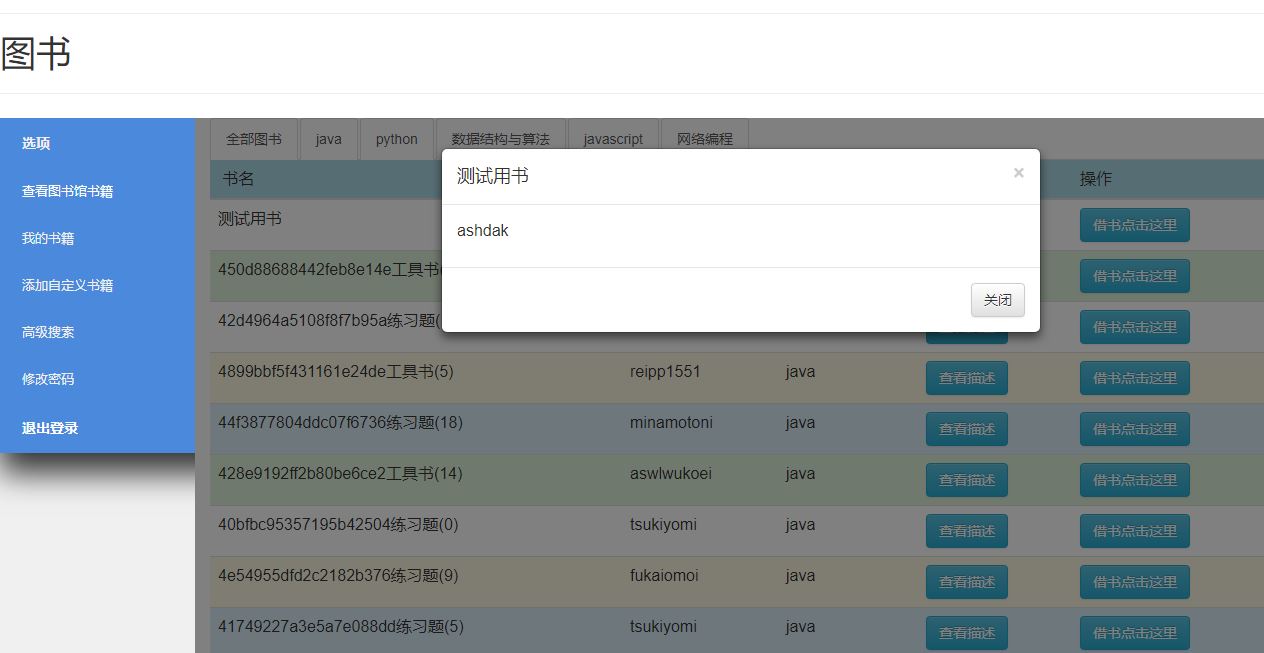Borrow 41749227a3e5a7e088dd练习题(5) via its button
The image size is (1264, 653).
(1135, 632)
